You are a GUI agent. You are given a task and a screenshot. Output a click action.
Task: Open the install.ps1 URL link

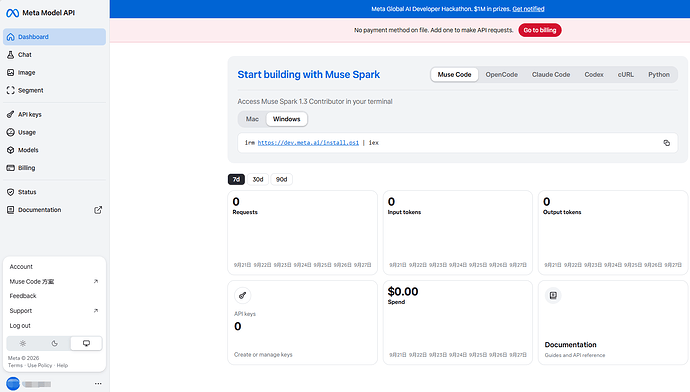[x=308, y=143]
